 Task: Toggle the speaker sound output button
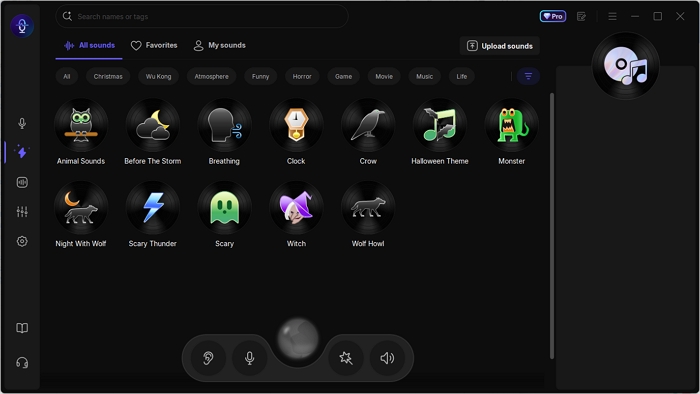click(x=387, y=358)
